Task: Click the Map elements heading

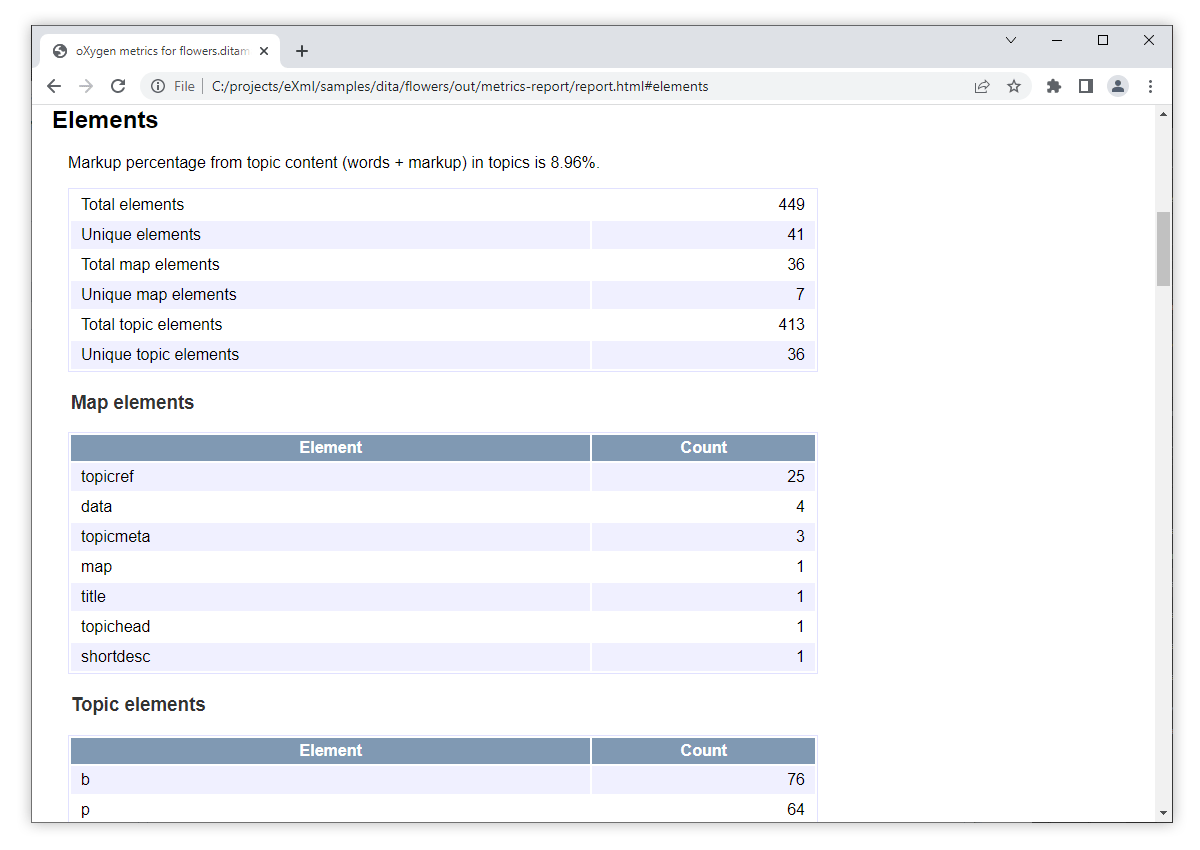Action: 132,403
